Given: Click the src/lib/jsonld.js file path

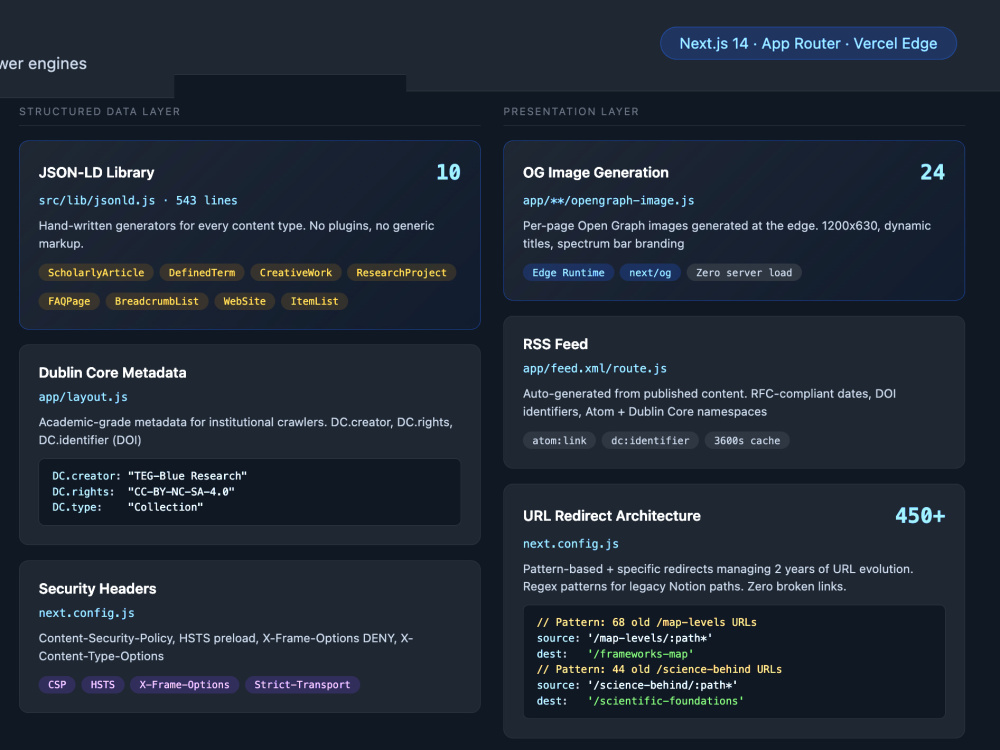Looking at the screenshot, I should point(97,200).
